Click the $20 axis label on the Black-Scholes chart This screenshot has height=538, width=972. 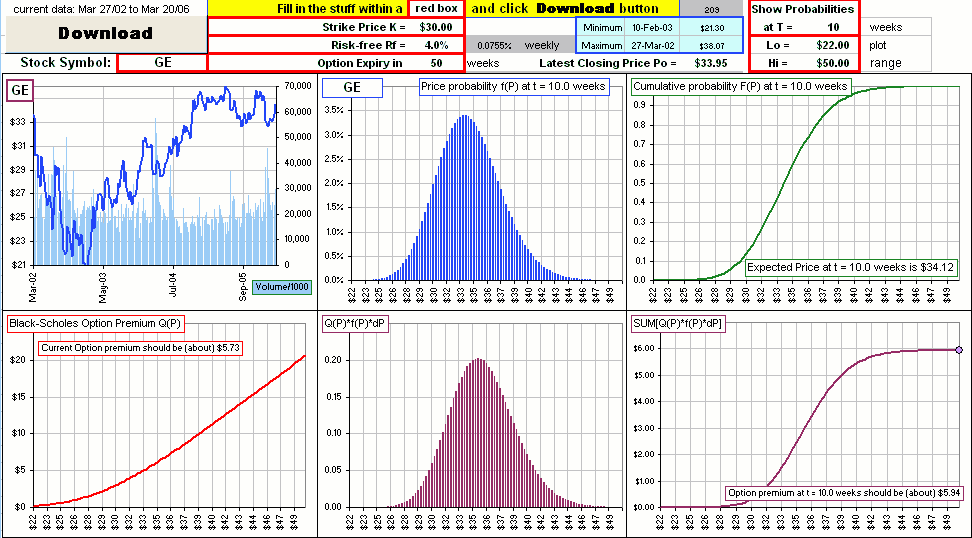click(x=17, y=359)
